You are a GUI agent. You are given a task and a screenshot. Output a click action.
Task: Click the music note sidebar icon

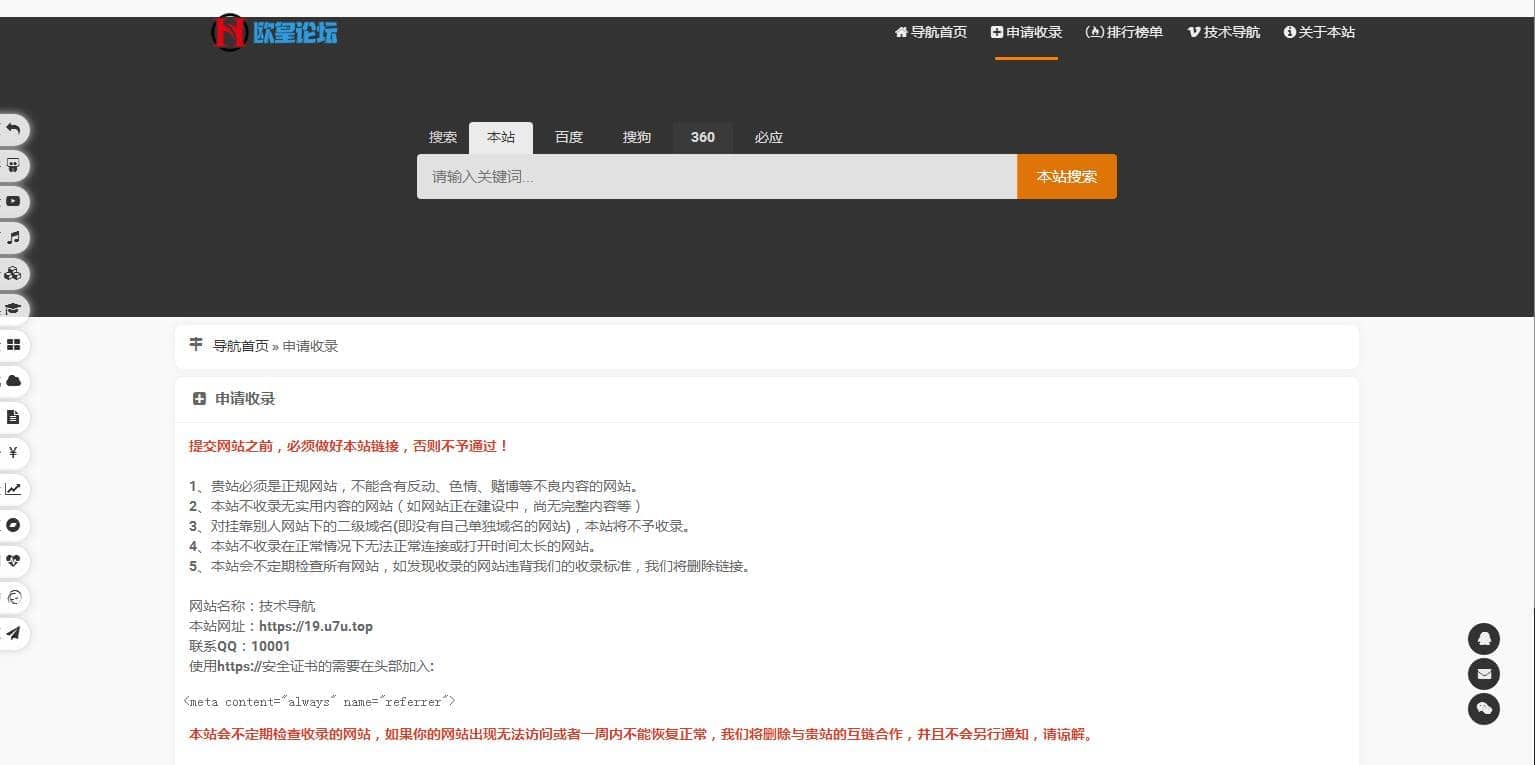[x=14, y=238]
